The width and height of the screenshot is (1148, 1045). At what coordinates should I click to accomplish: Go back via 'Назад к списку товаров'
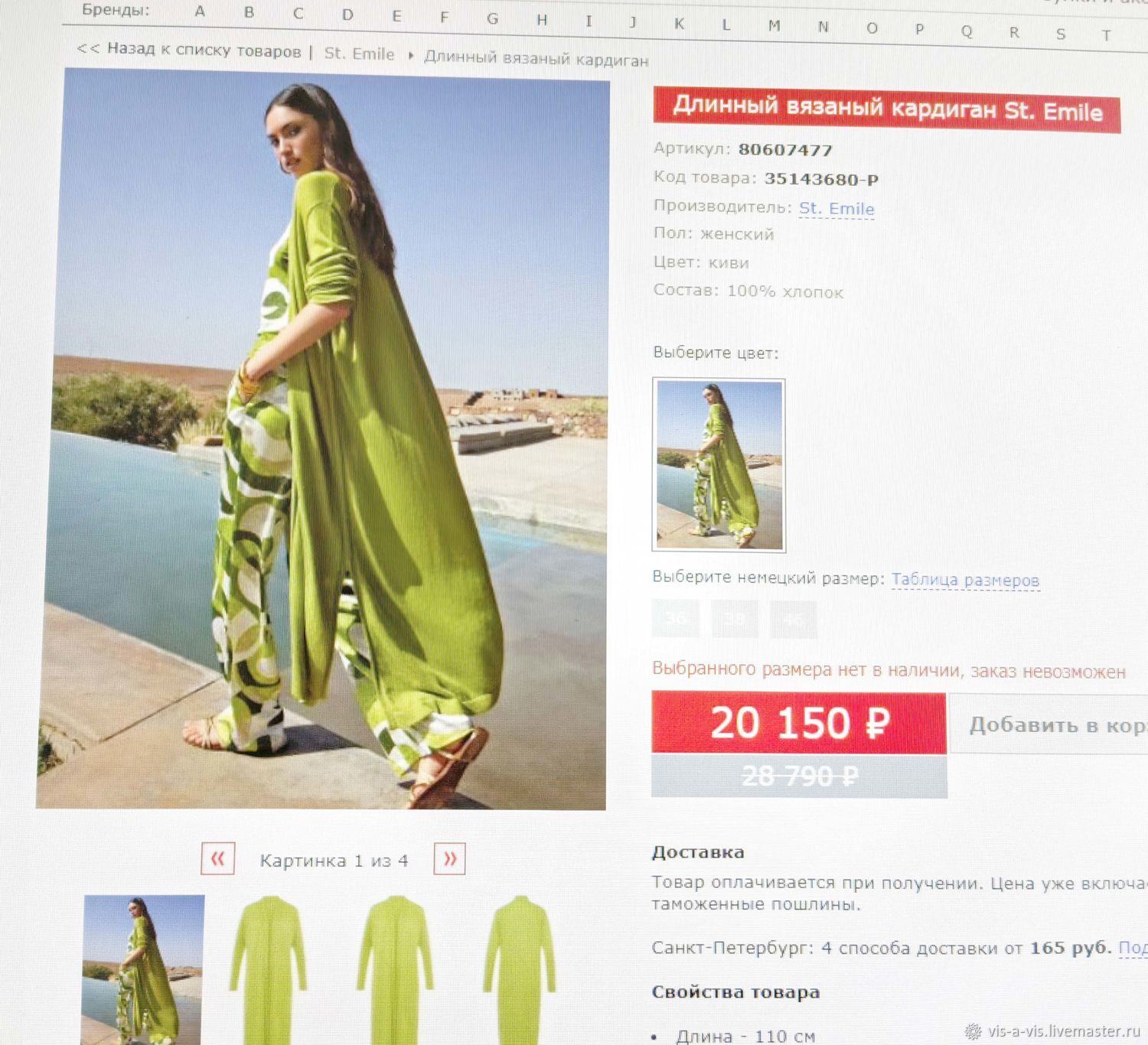[188, 50]
